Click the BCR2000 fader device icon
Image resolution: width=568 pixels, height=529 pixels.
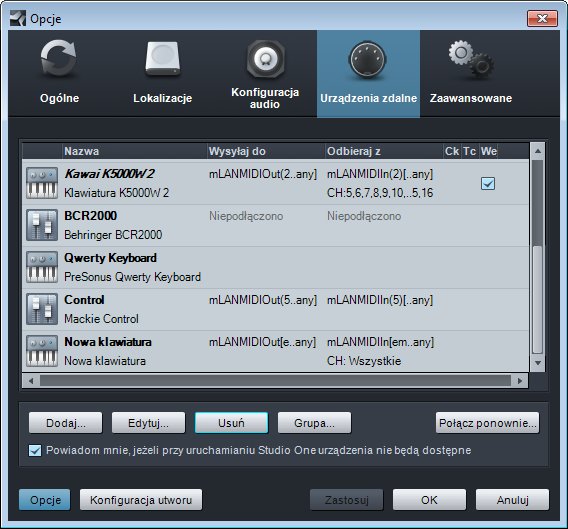point(42,225)
